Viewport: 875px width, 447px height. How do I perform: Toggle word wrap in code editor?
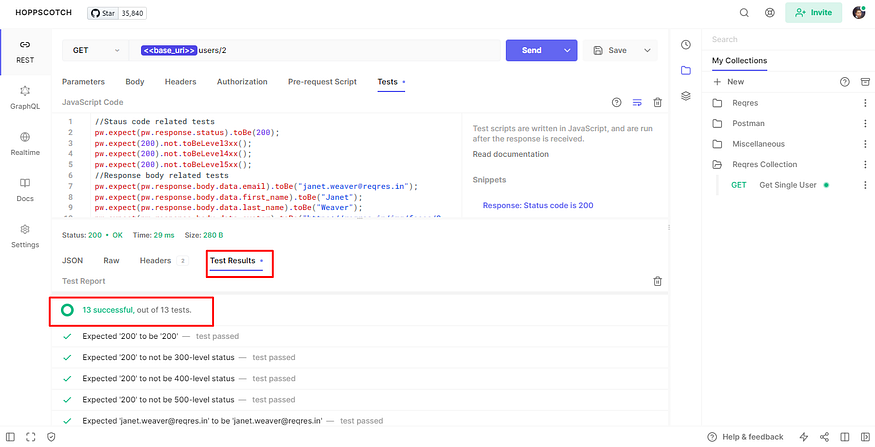pos(637,102)
